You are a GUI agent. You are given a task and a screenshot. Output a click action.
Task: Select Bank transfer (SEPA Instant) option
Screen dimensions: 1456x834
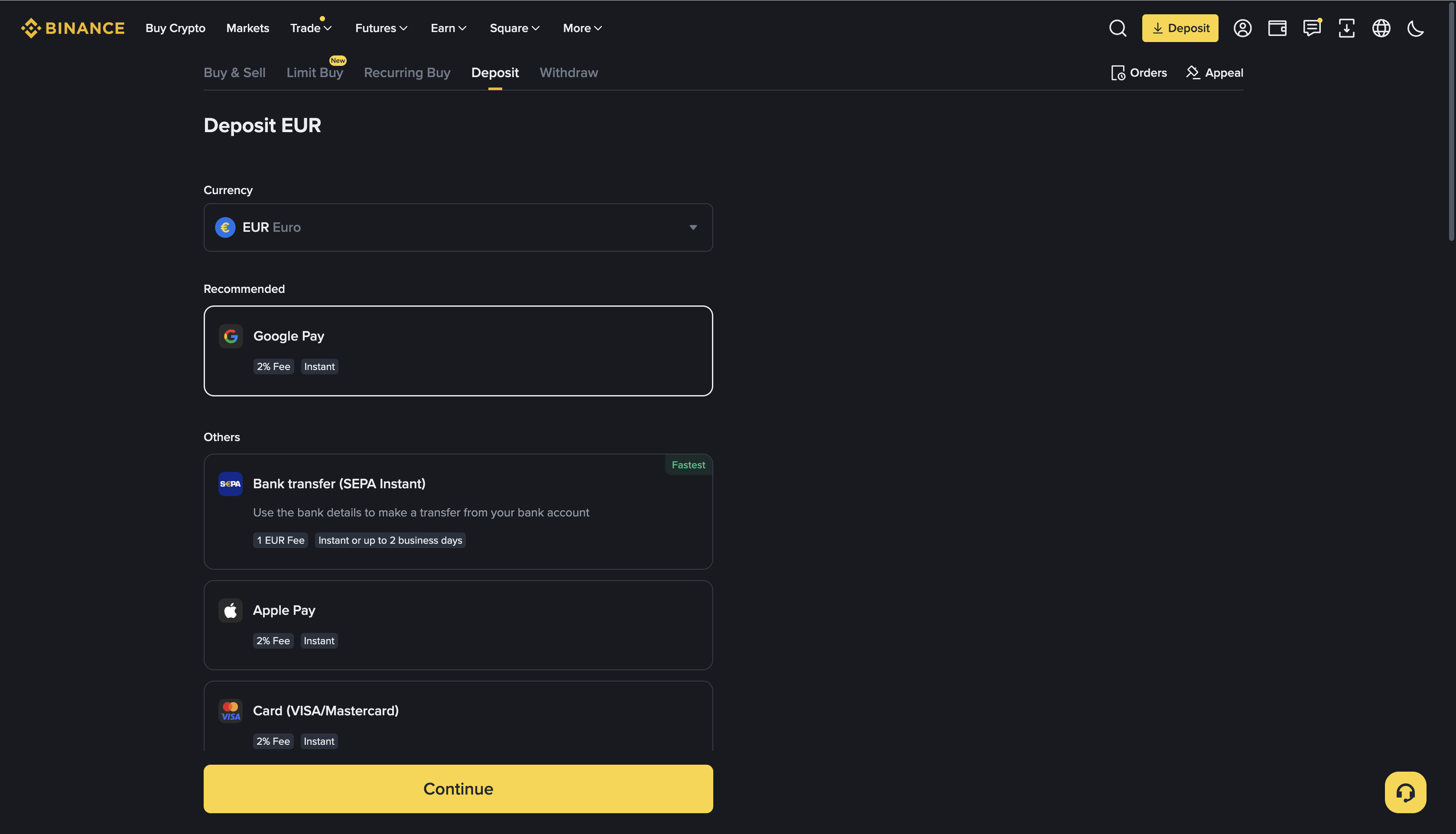(458, 511)
